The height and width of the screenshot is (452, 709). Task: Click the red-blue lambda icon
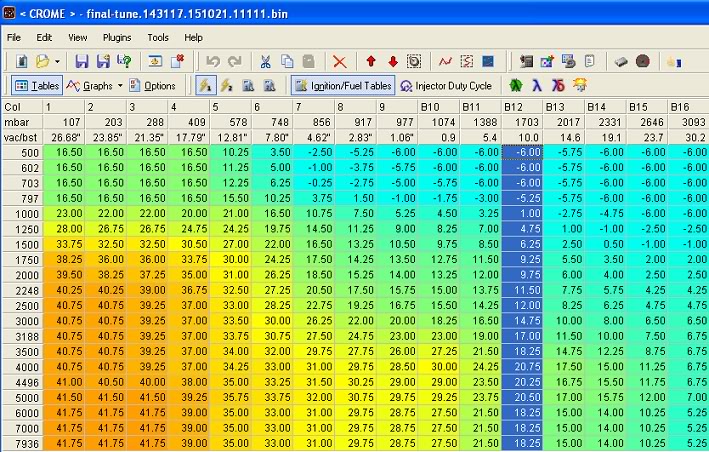558,85
